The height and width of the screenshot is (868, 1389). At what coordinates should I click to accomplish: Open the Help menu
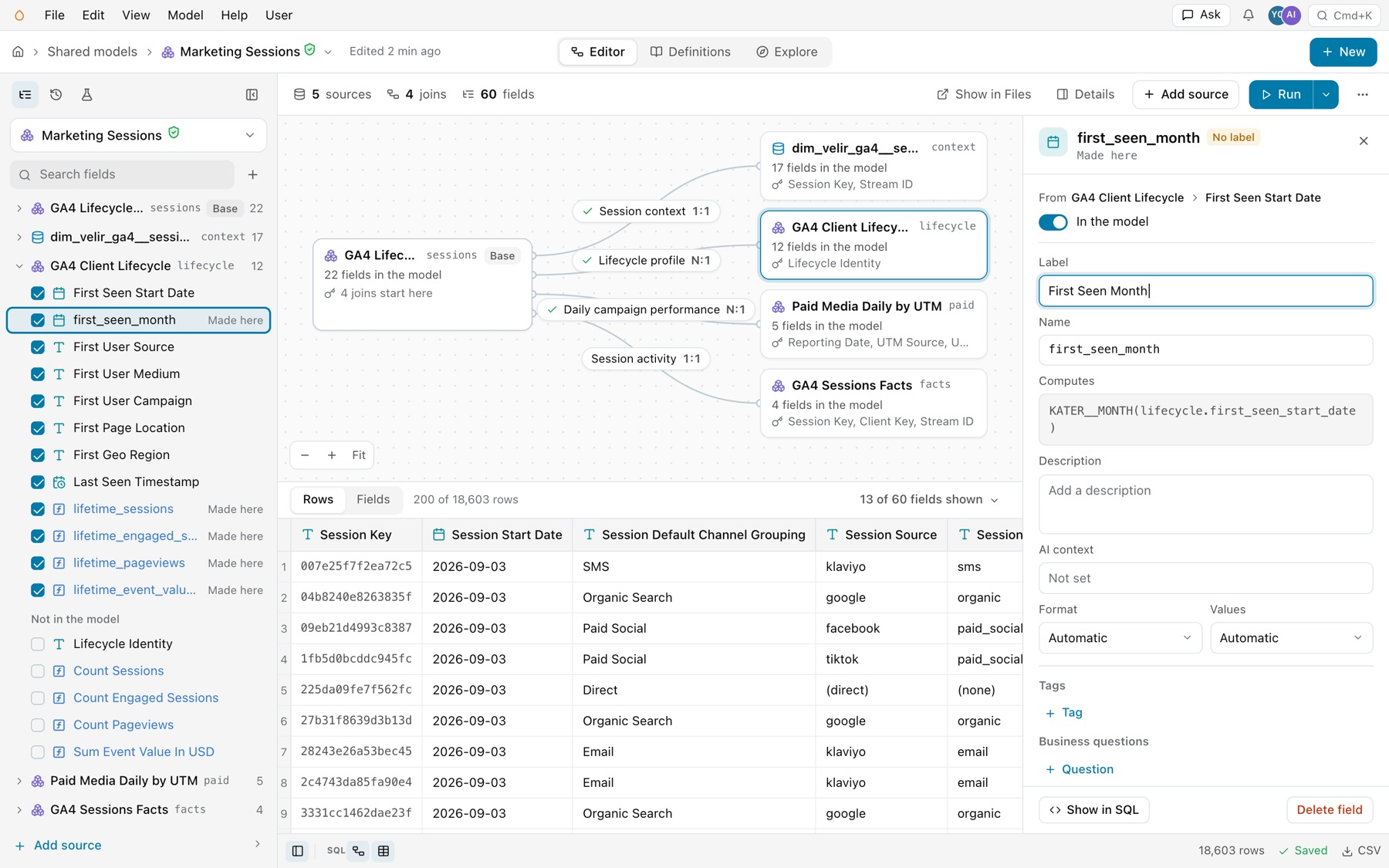[x=234, y=15]
